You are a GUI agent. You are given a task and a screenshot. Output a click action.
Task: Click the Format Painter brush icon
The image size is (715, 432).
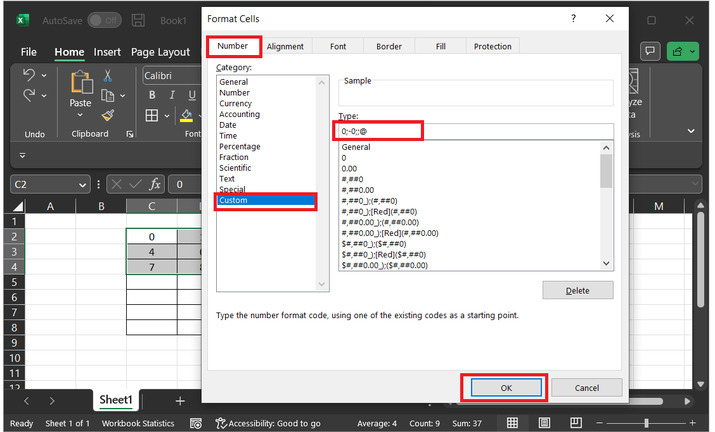point(108,114)
